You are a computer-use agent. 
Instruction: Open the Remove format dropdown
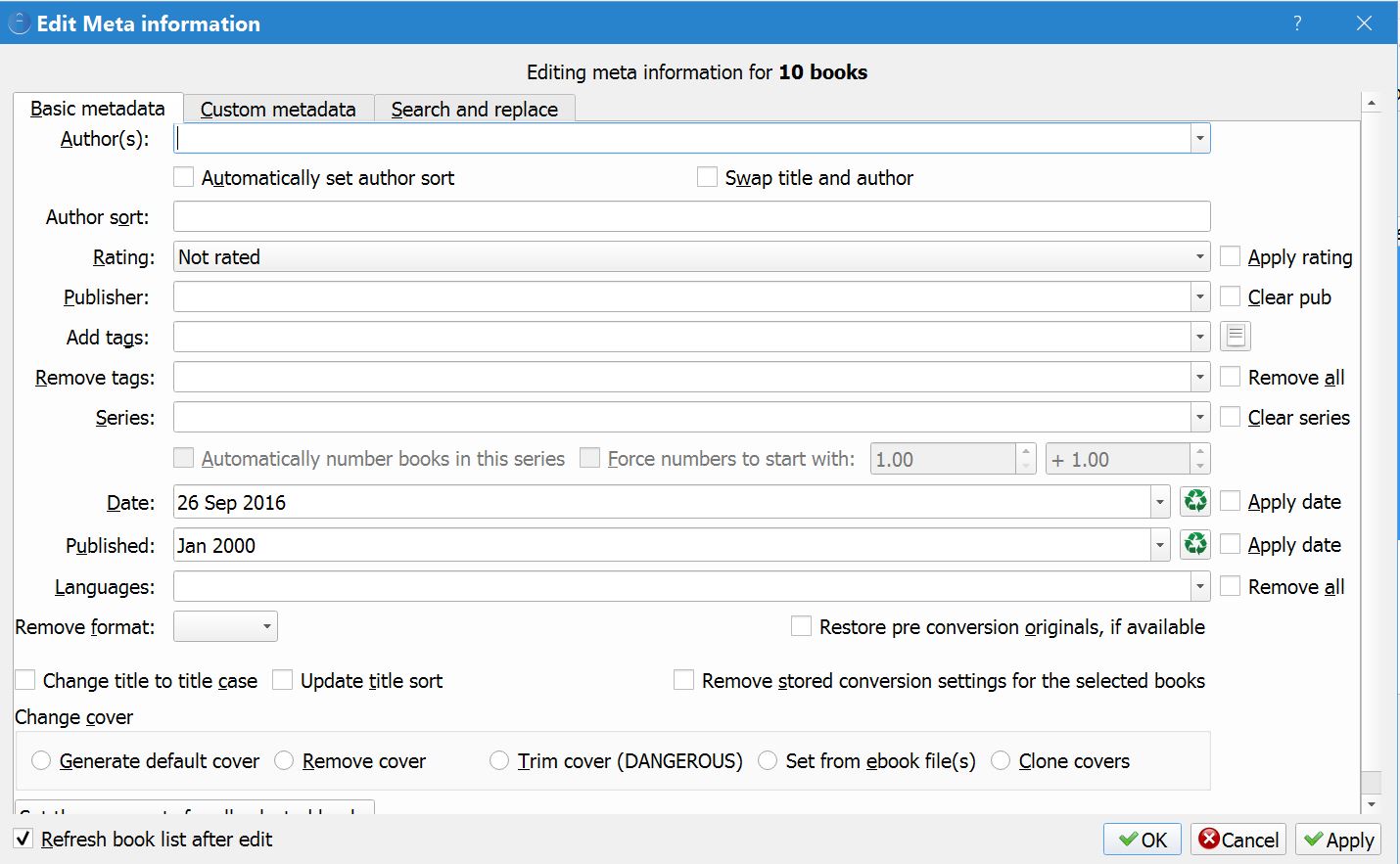coord(225,626)
